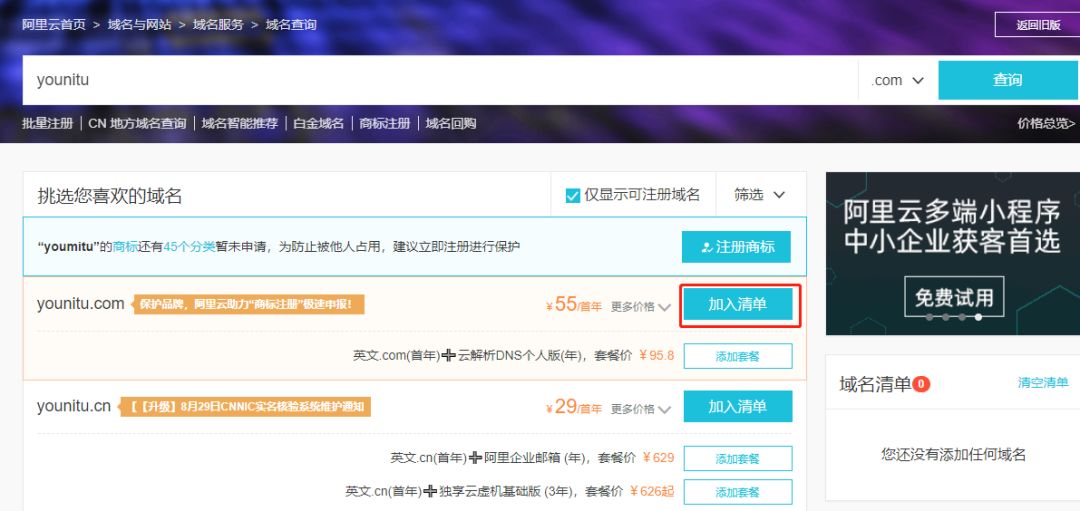The image size is (1080, 511).
Task: Select the first banner carousel dot
Action: click(930, 317)
